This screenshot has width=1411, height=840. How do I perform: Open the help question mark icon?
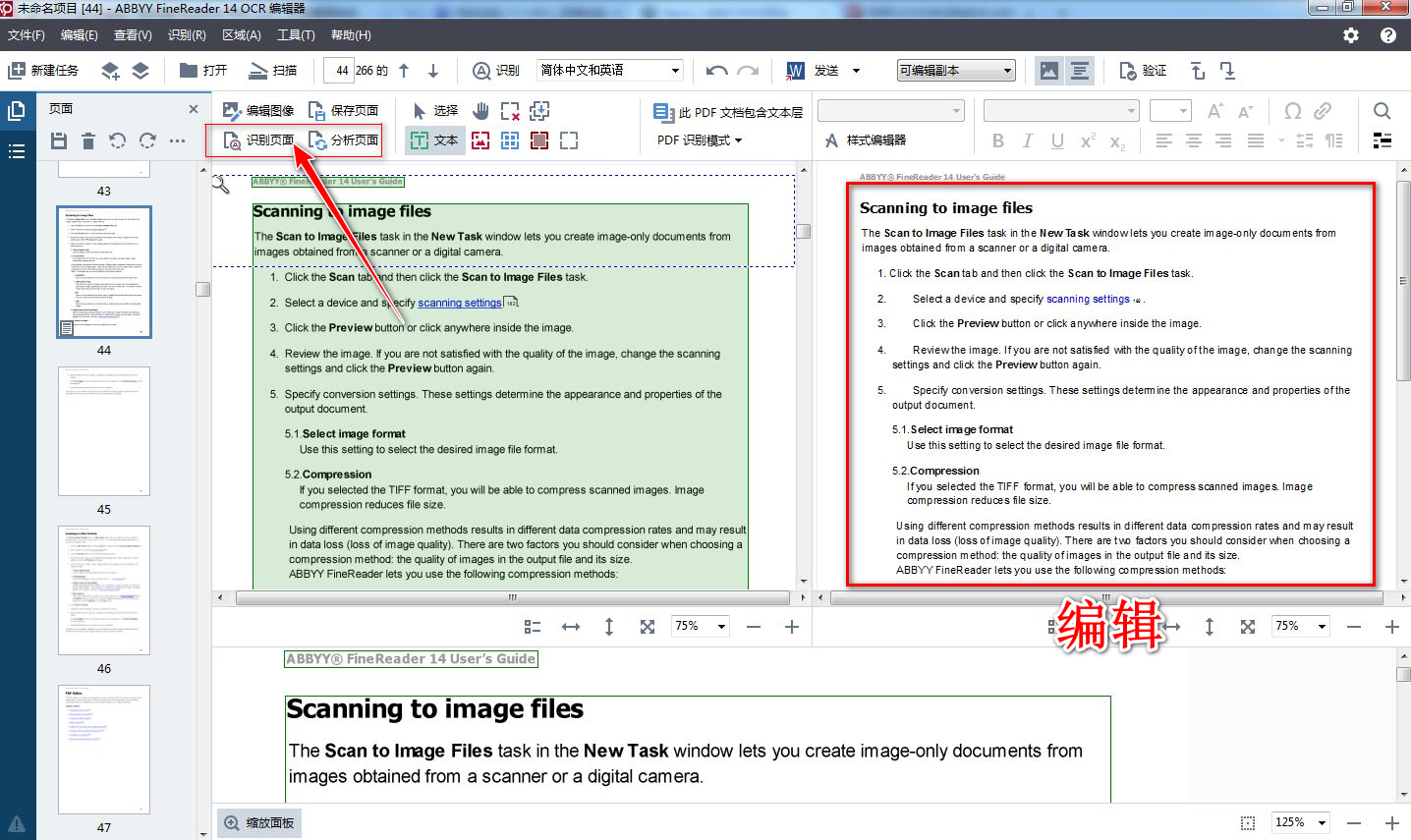(1388, 35)
